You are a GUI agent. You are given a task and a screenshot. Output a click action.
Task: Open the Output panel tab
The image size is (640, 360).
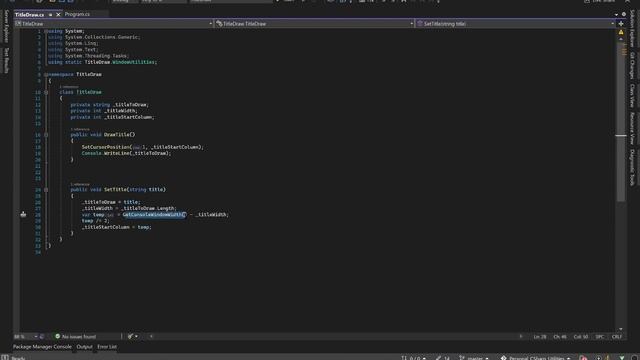(84, 347)
